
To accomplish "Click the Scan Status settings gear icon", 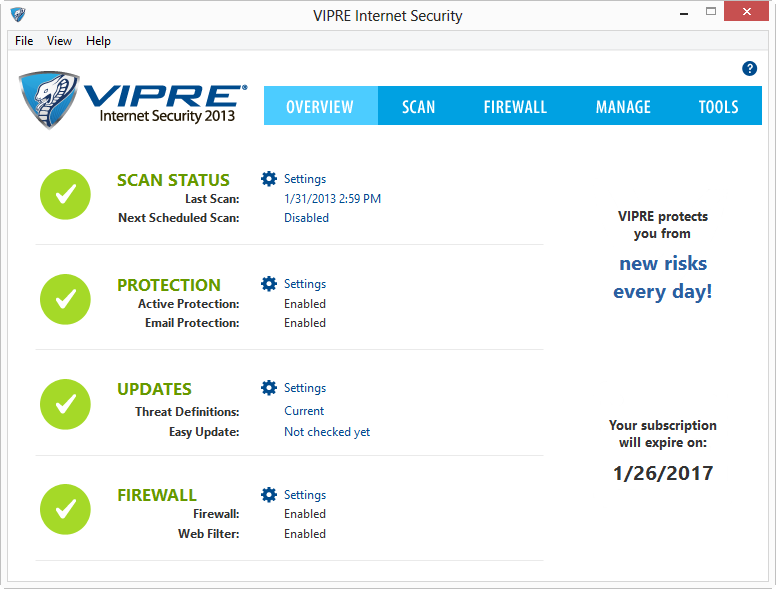I will point(268,179).
